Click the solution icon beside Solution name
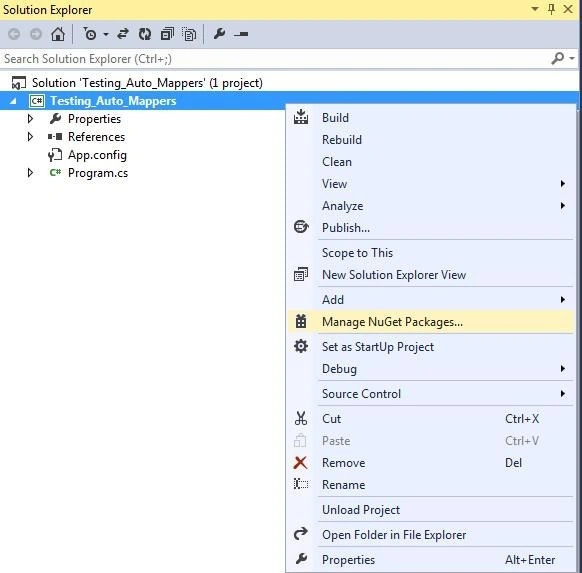This screenshot has width=582, height=573. tap(19, 83)
